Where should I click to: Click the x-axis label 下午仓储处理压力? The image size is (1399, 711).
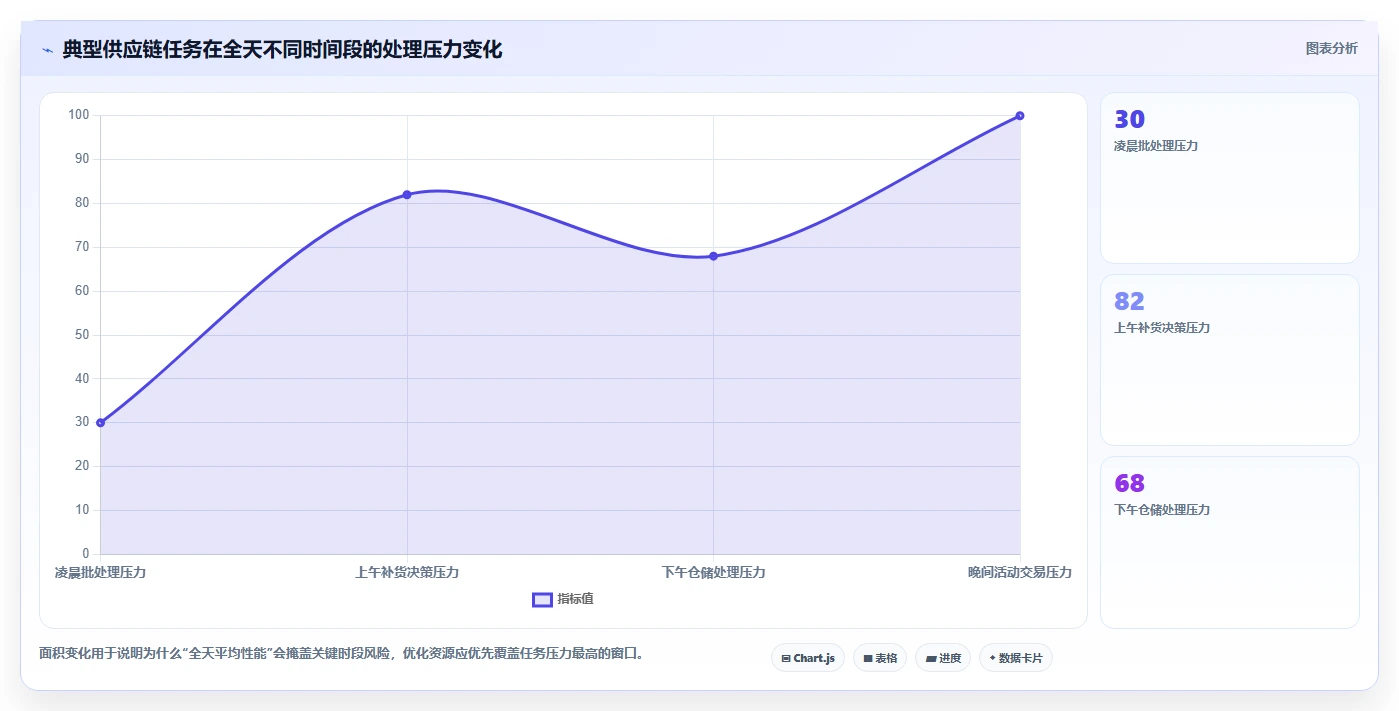(713, 572)
